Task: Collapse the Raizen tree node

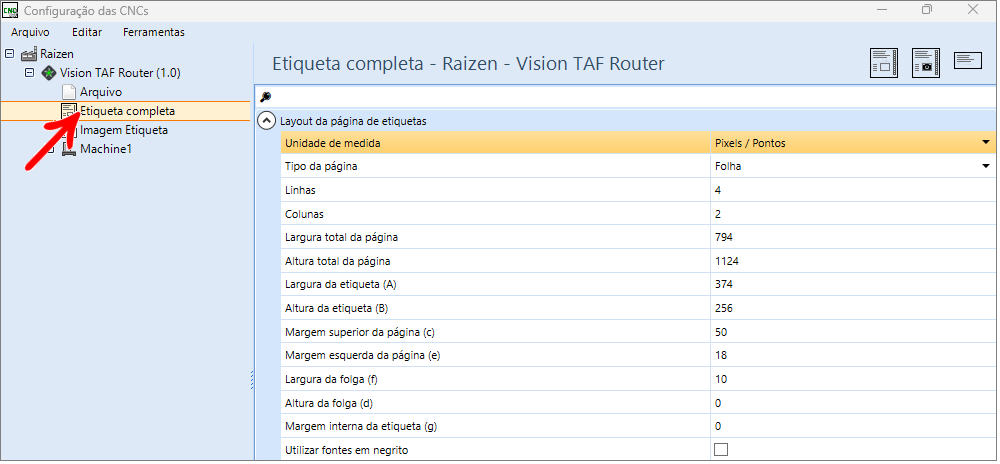Action: pos(10,54)
